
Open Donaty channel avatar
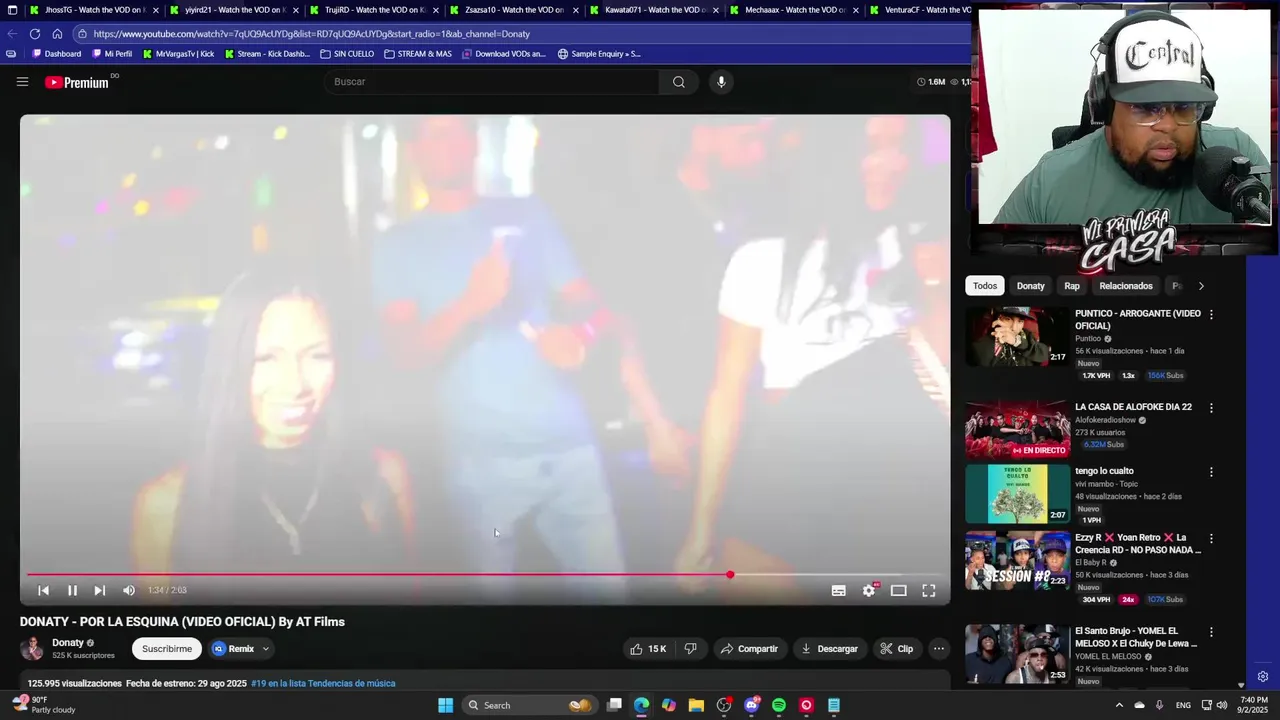[32, 648]
